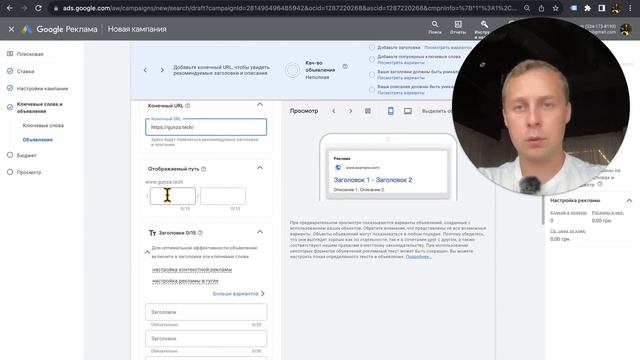Add suggestion 'настройка рекламы в гугле'
This screenshot has width=640, height=360.
[x=185, y=281]
